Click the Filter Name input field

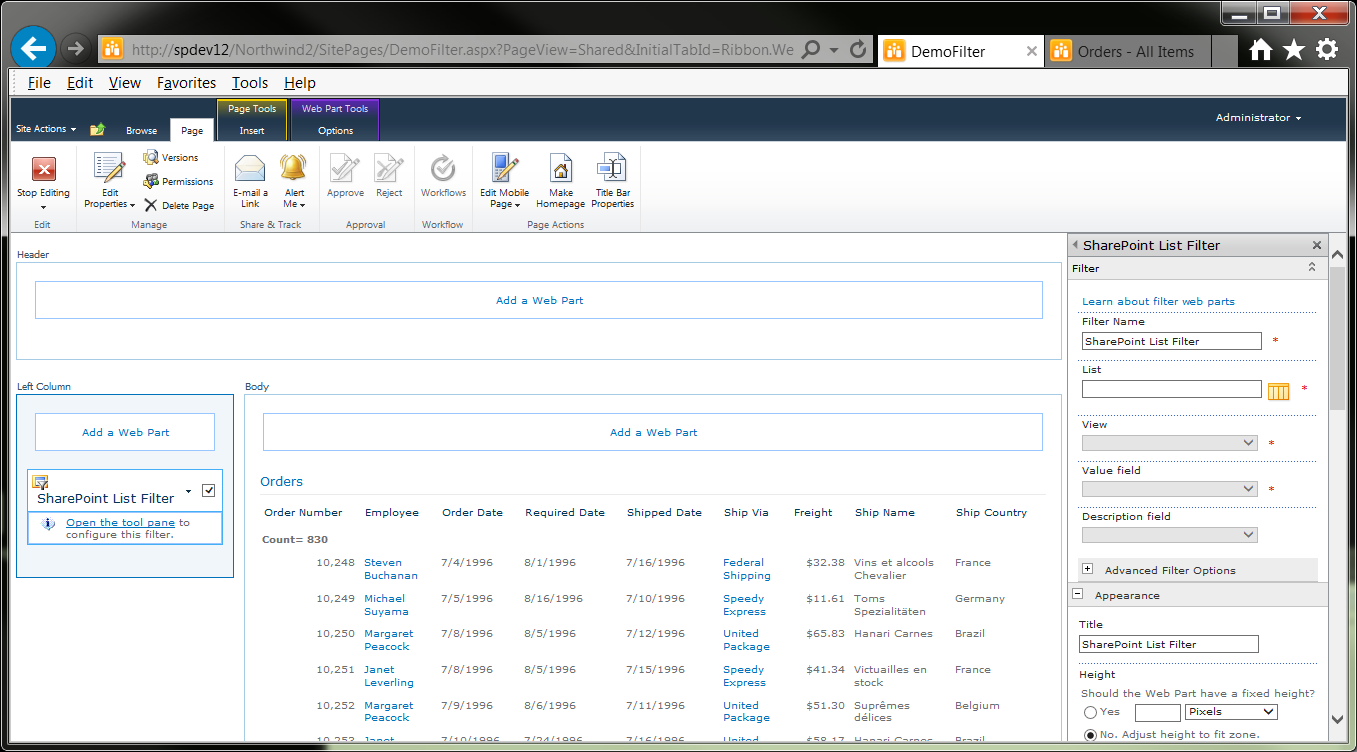(x=1172, y=341)
